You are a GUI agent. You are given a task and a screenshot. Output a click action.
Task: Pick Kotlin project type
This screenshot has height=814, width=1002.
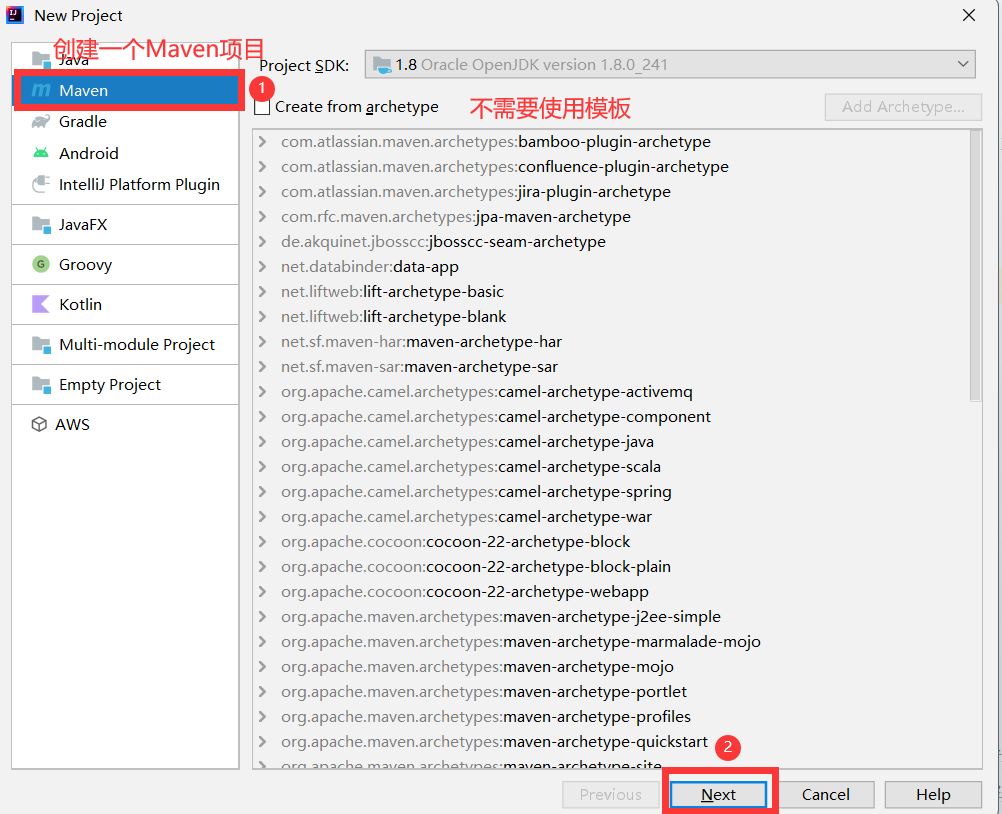pos(126,304)
